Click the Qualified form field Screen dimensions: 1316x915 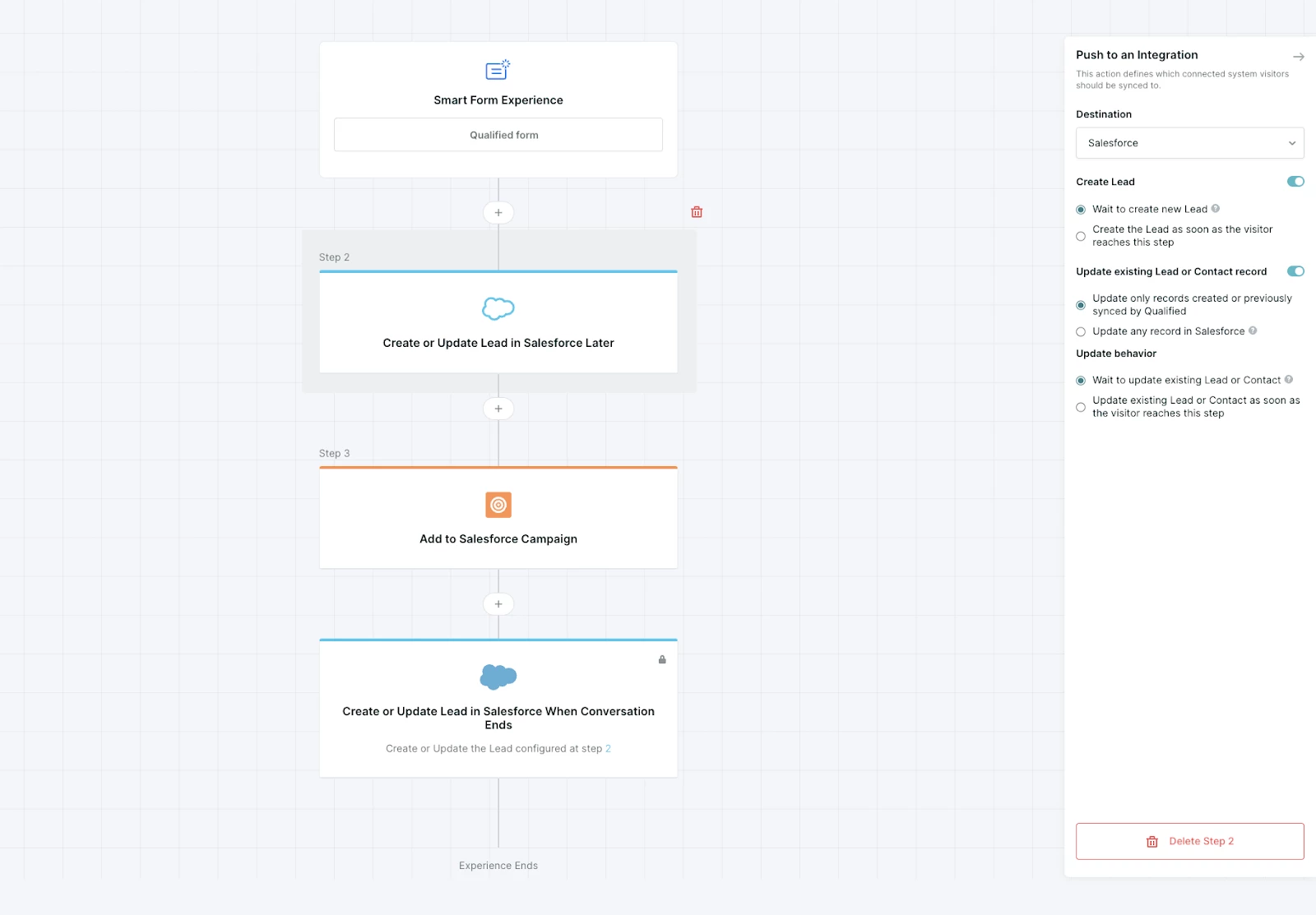click(498, 135)
